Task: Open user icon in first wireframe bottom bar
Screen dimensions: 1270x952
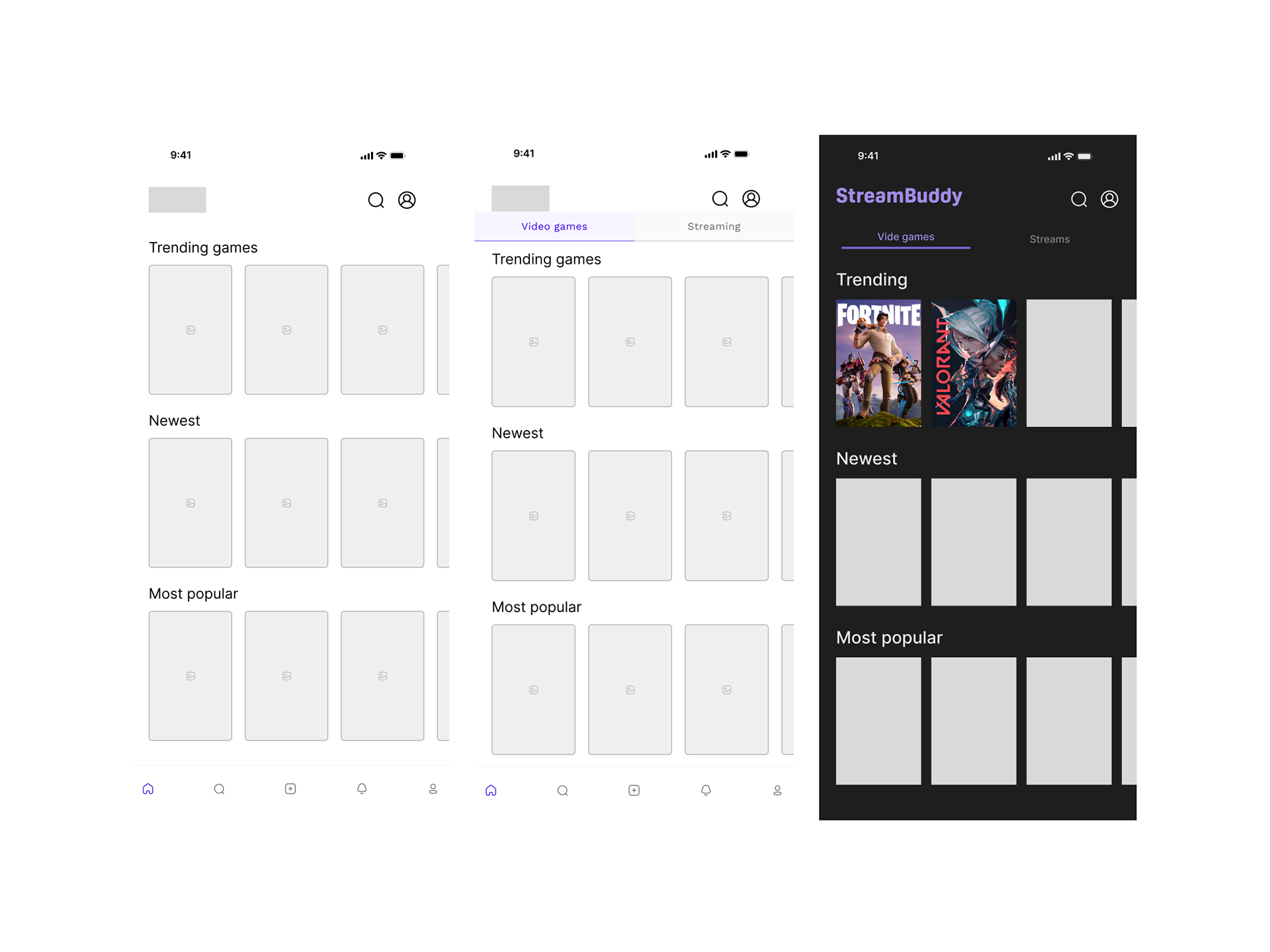Action: pyautogui.click(x=433, y=789)
